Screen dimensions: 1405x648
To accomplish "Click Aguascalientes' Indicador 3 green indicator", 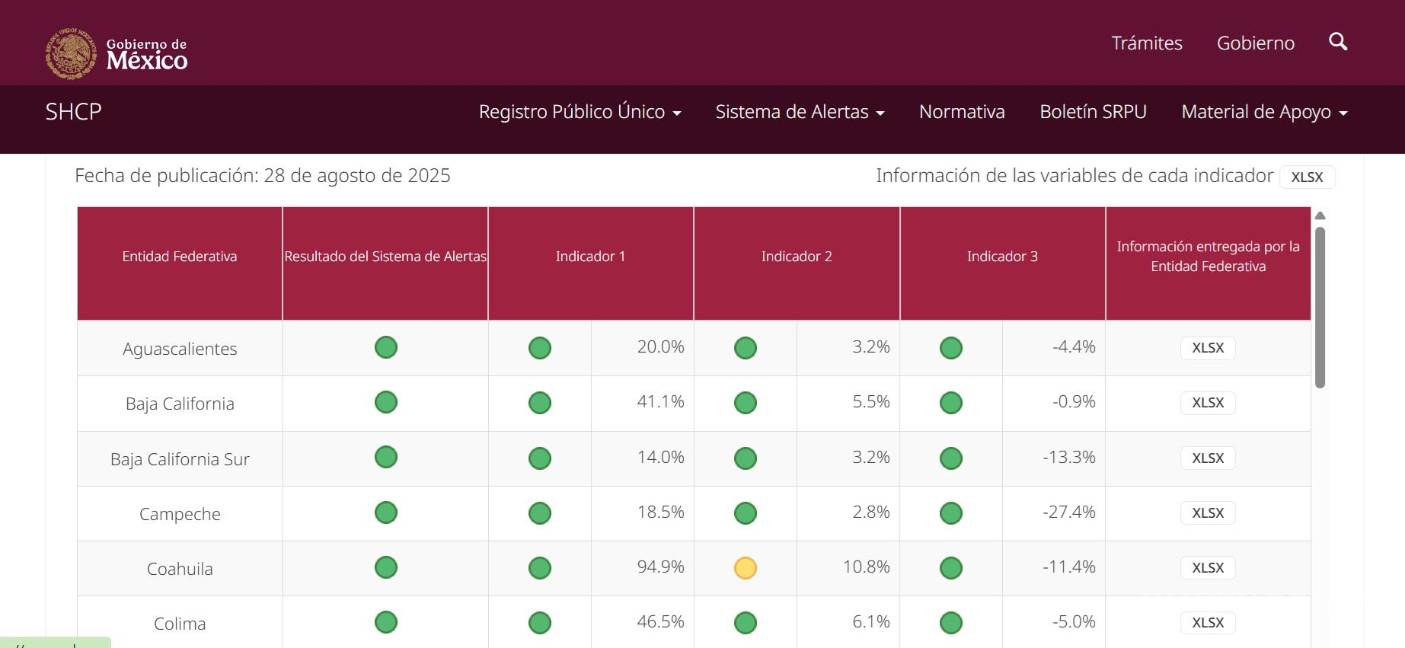I will coord(952,348).
